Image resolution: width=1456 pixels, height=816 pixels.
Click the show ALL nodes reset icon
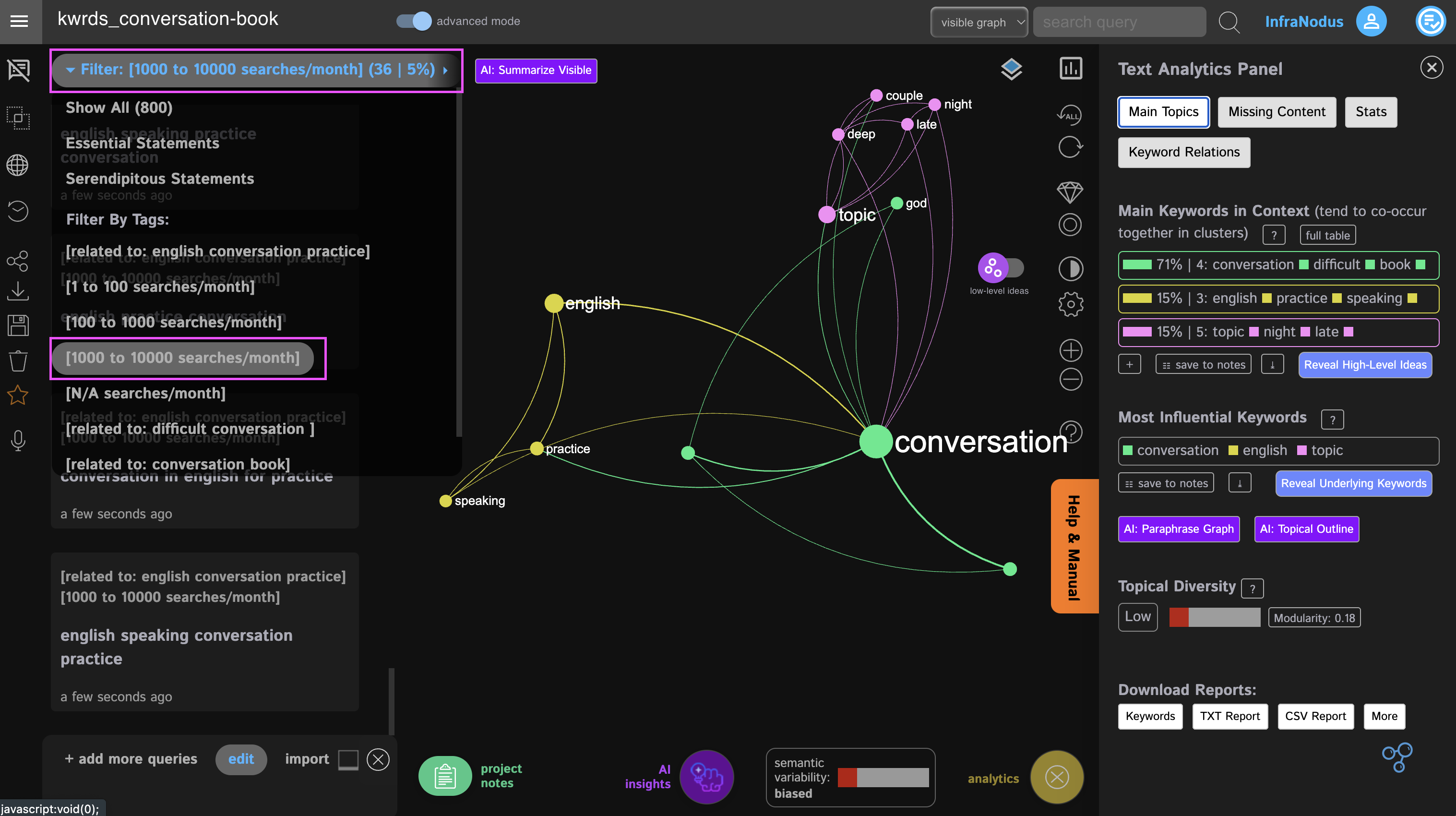[x=1069, y=115]
